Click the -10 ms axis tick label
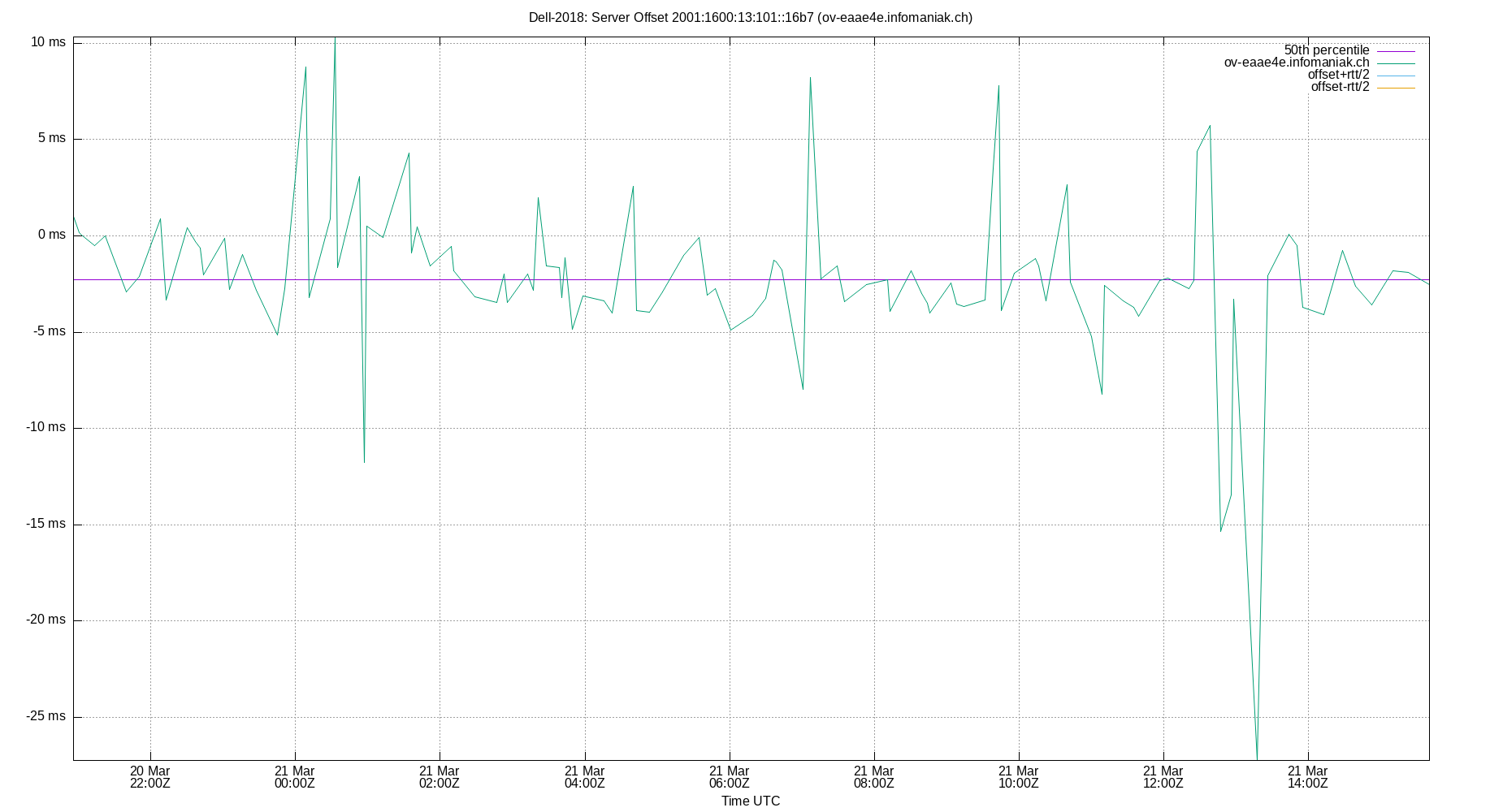Viewport: 1503px width, 812px height. [x=45, y=426]
